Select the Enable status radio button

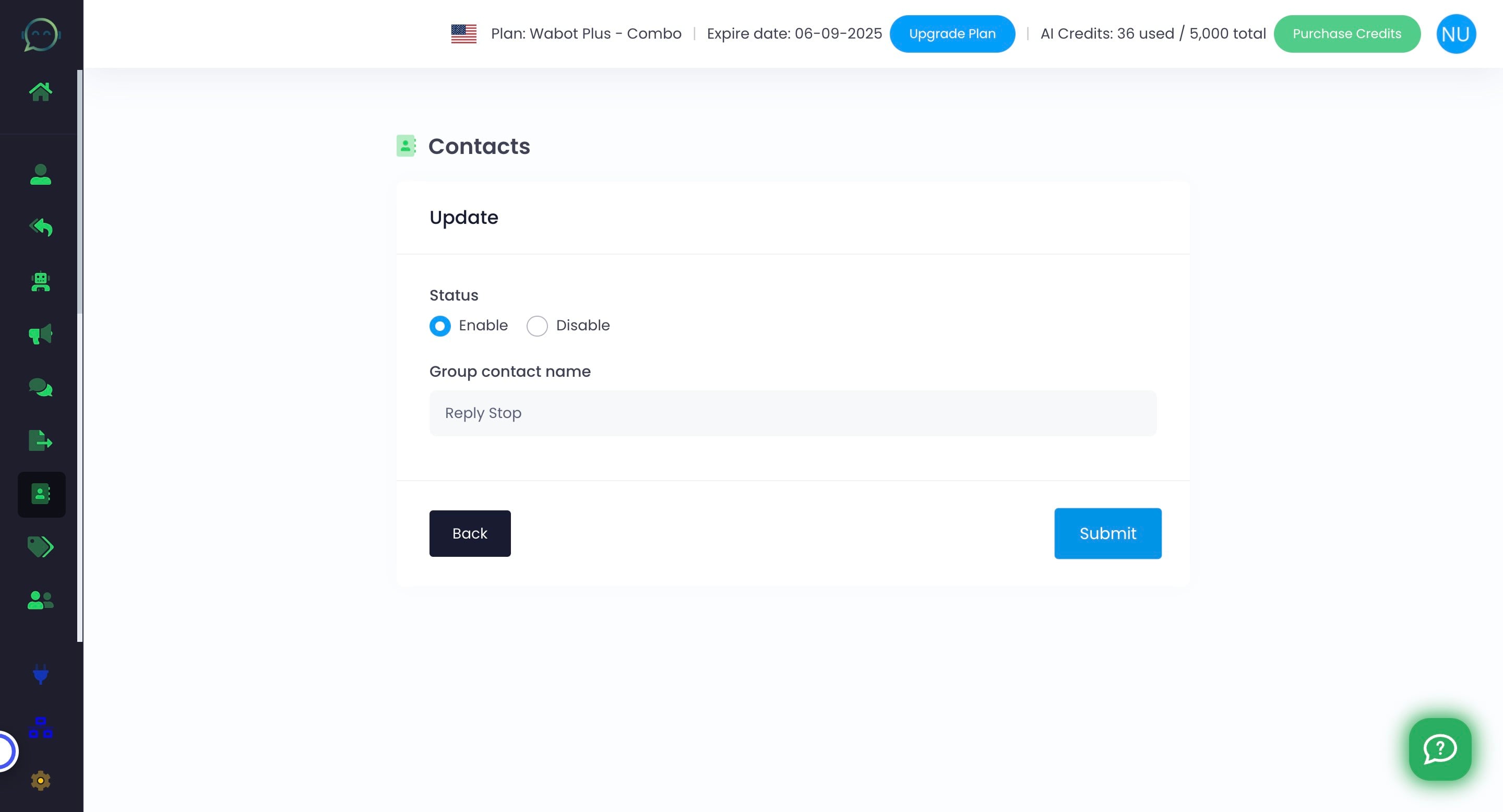click(440, 326)
